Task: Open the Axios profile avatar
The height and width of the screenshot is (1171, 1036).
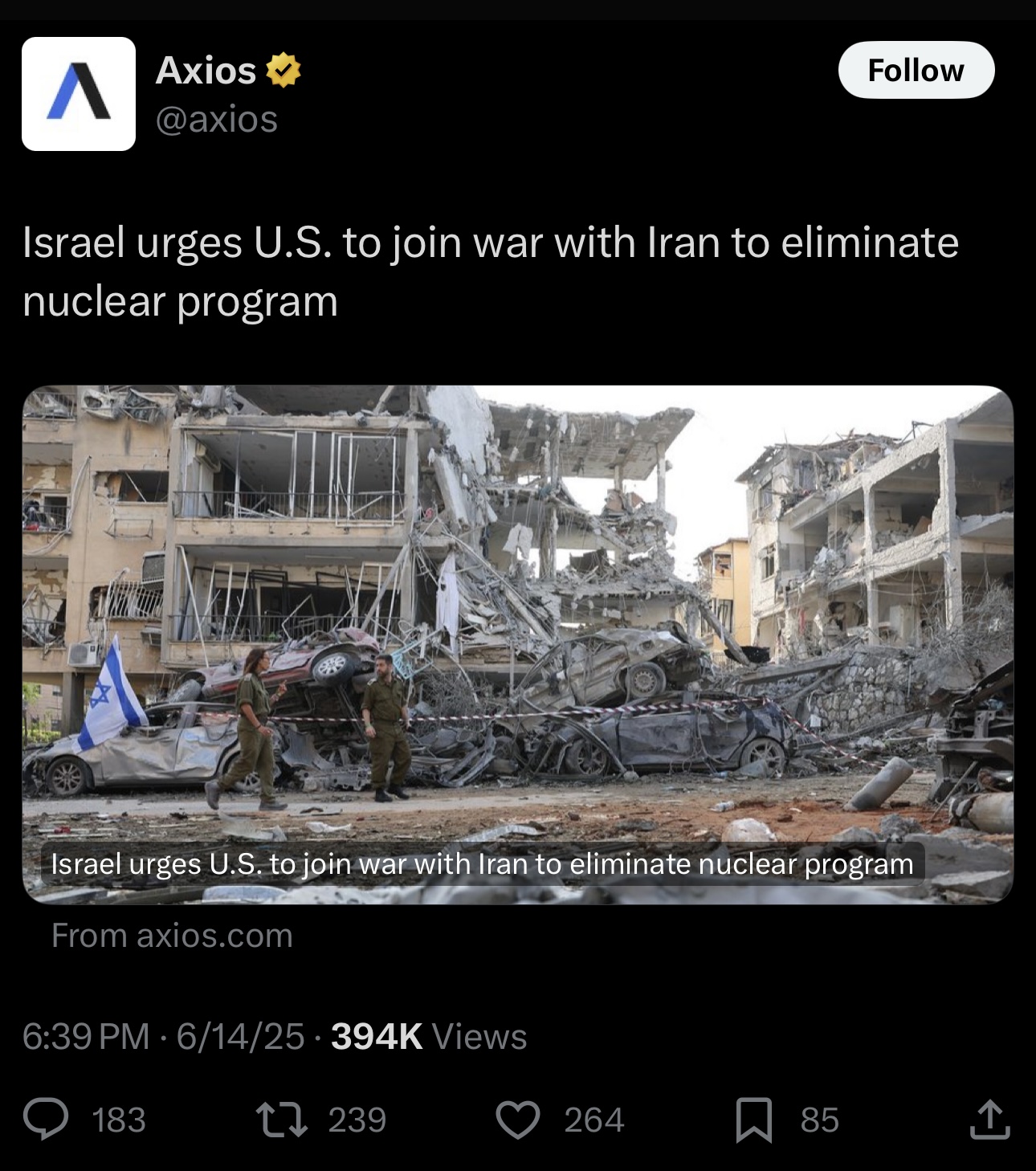Action: click(x=79, y=94)
